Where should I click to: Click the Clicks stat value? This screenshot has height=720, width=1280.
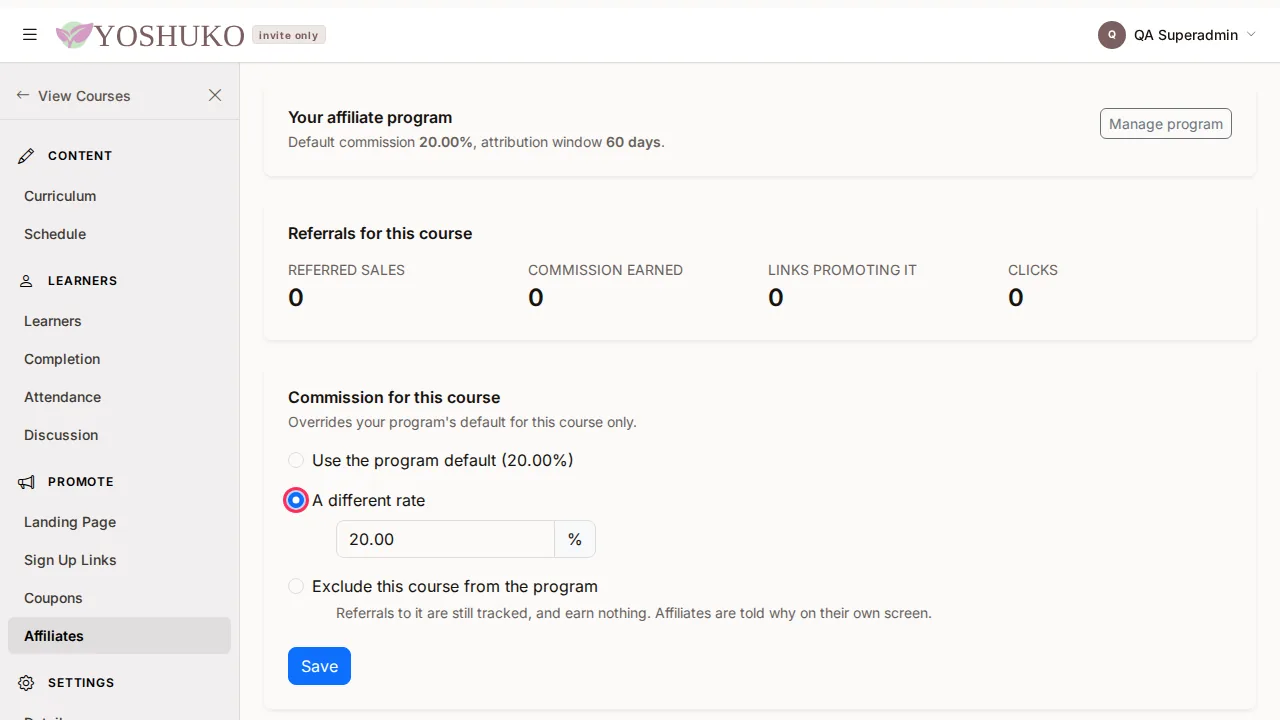[1016, 298]
